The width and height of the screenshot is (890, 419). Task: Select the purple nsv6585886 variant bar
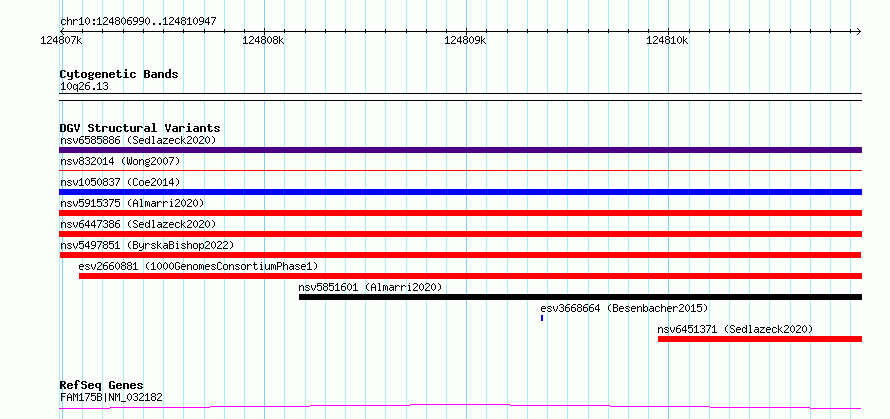(460, 150)
